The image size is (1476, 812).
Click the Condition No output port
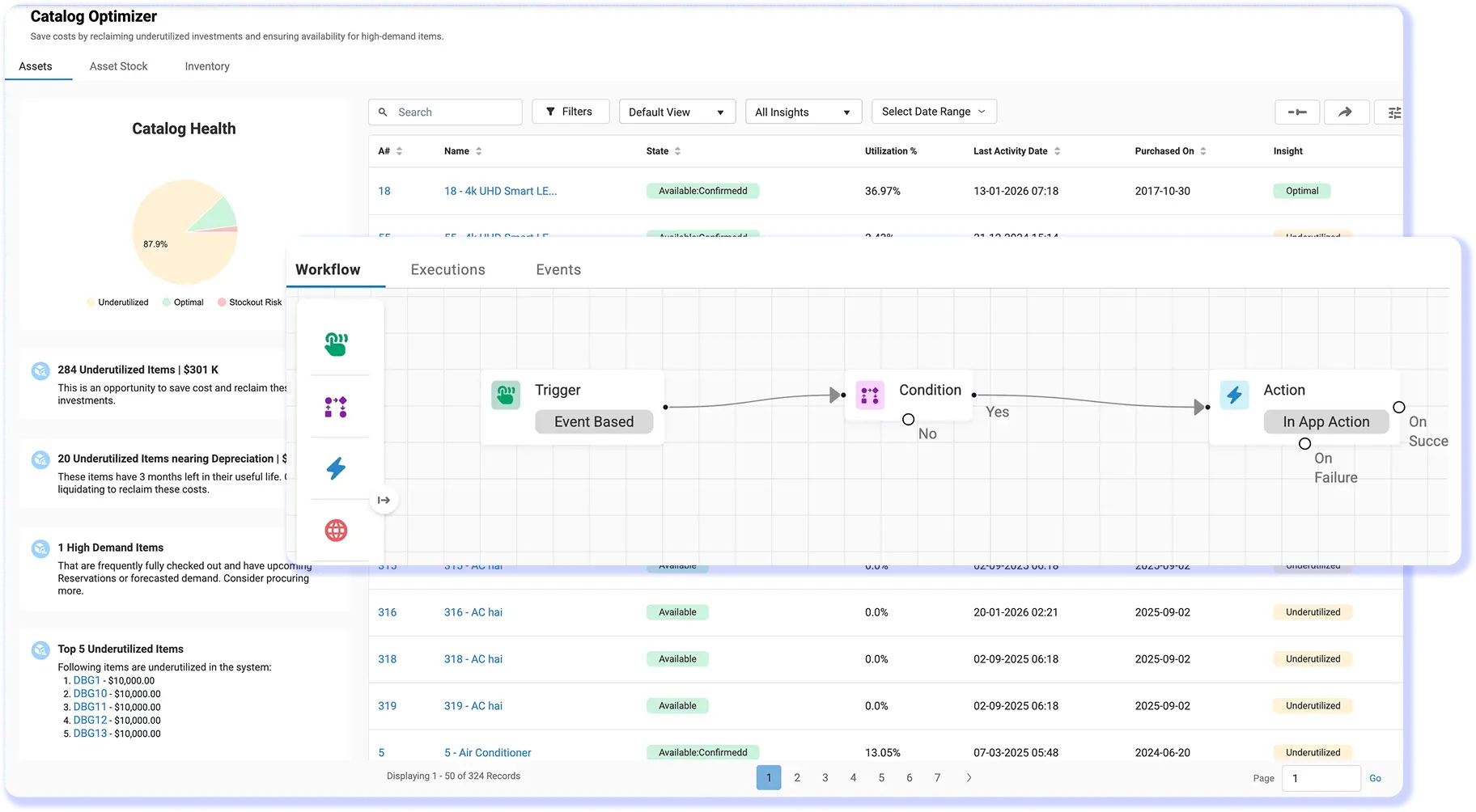(x=909, y=420)
